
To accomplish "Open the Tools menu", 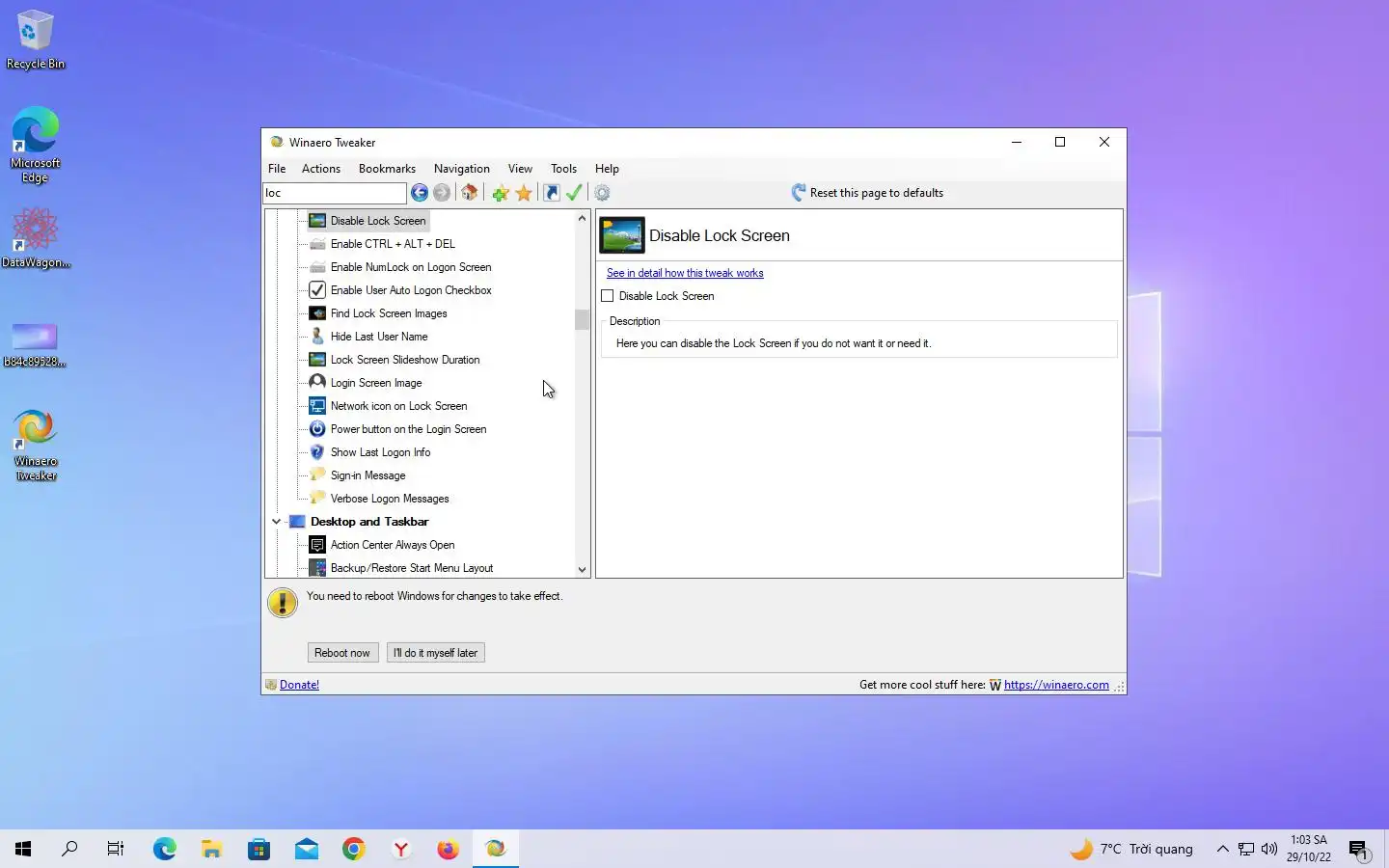I will coord(563,169).
